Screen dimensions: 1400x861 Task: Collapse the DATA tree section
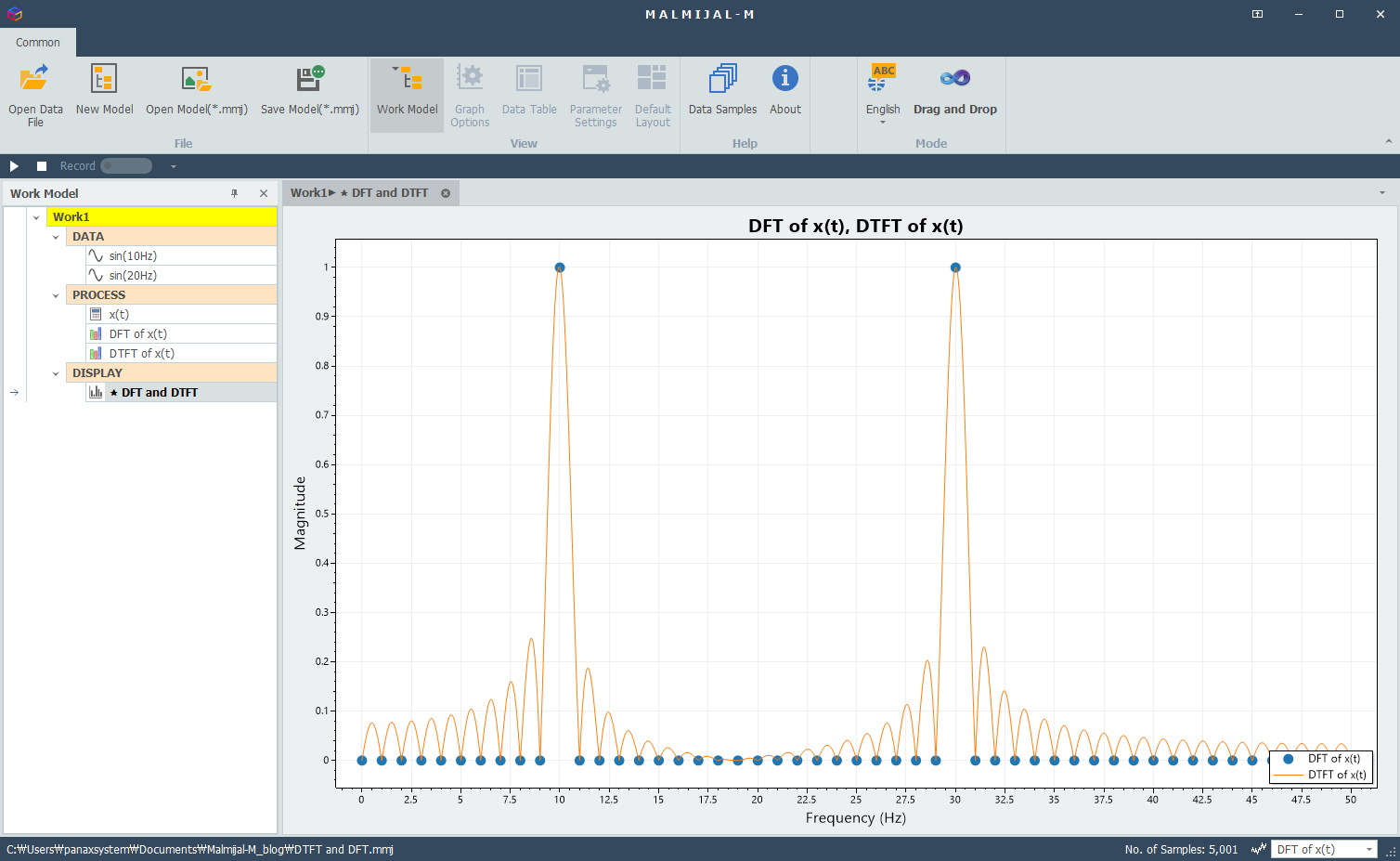pos(56,237)
